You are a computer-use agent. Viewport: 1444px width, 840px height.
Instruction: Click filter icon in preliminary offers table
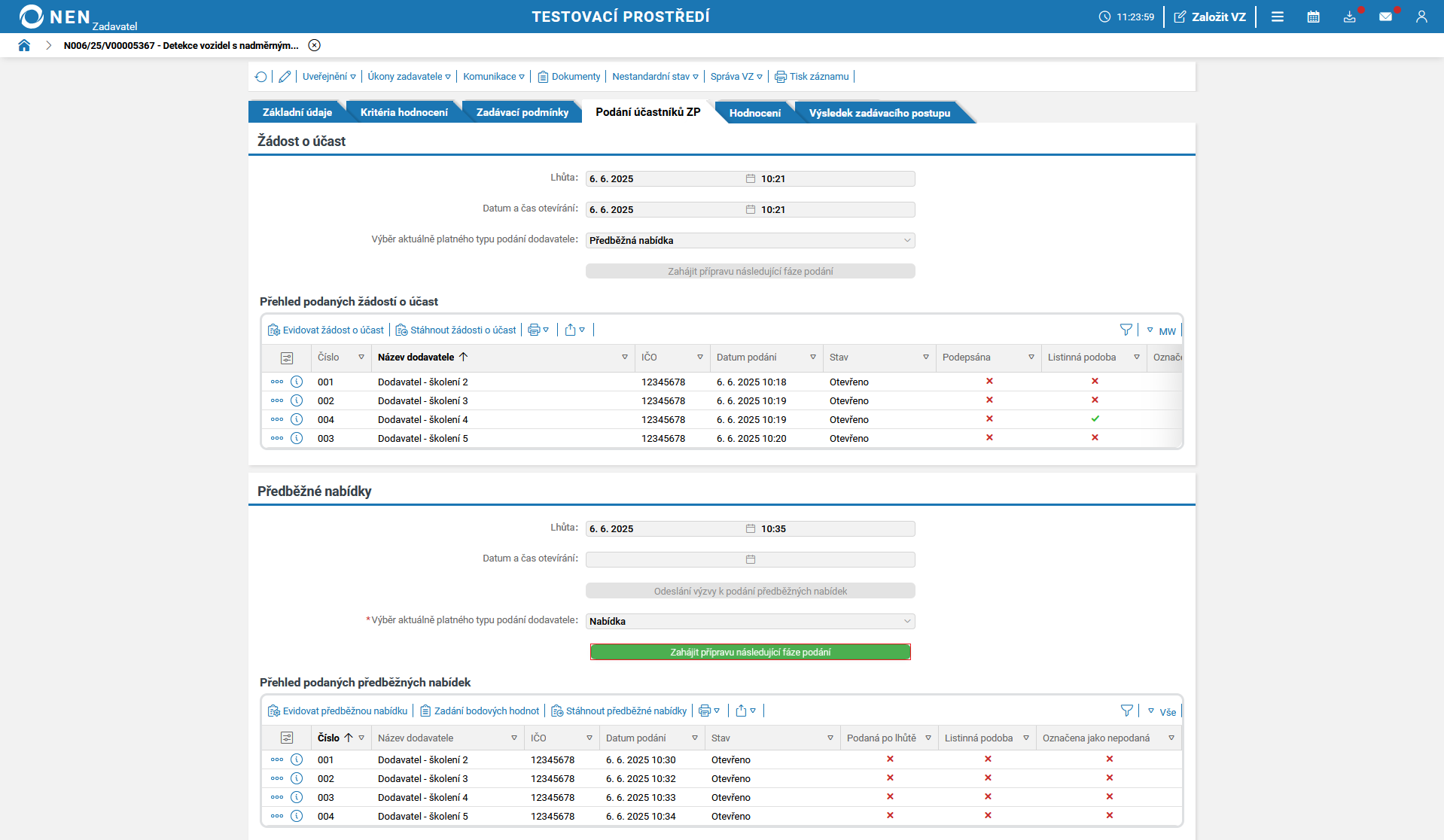[1126, 711]
